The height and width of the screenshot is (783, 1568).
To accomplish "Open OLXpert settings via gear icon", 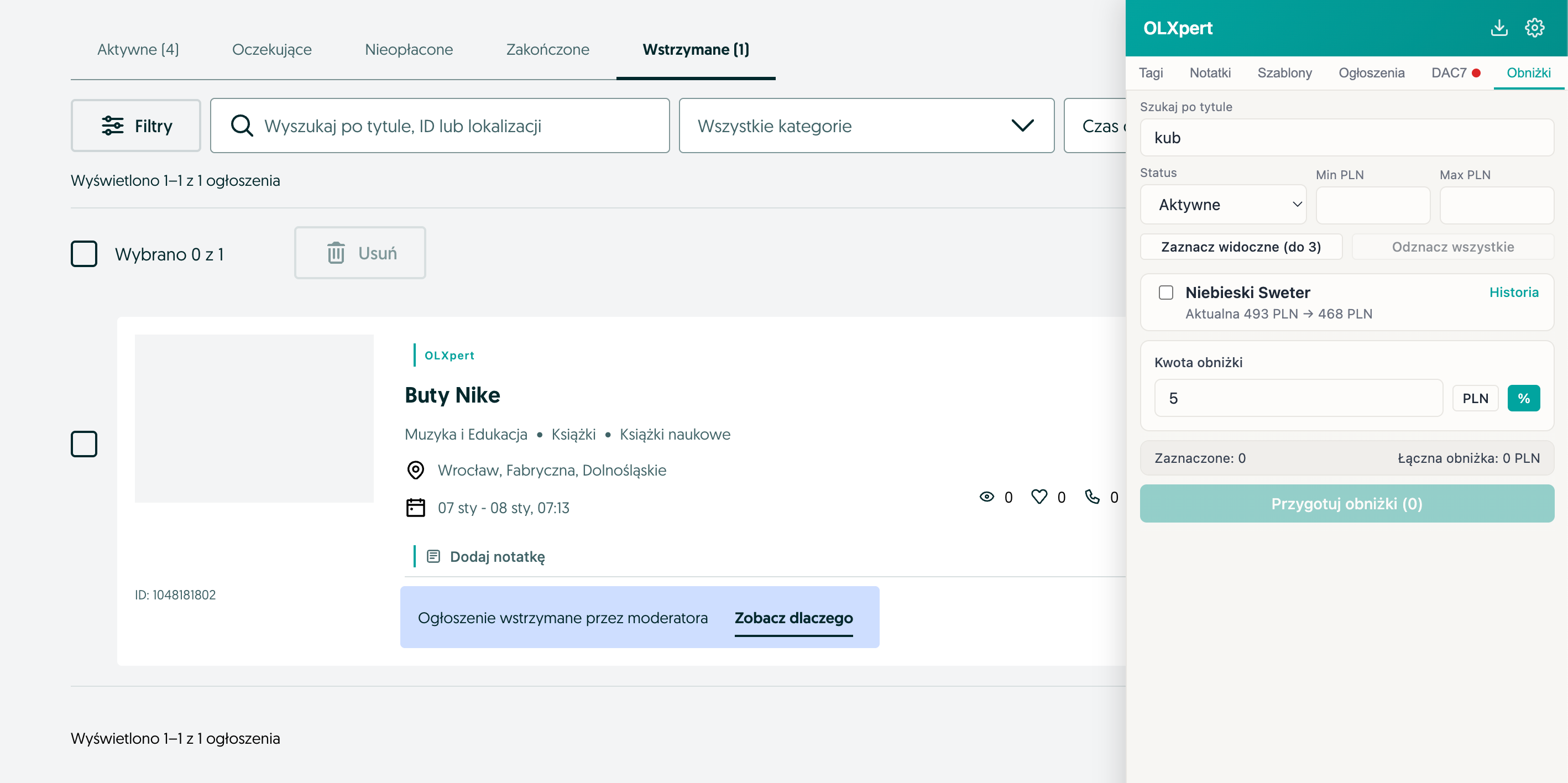I will click(x=1534, y=28).
